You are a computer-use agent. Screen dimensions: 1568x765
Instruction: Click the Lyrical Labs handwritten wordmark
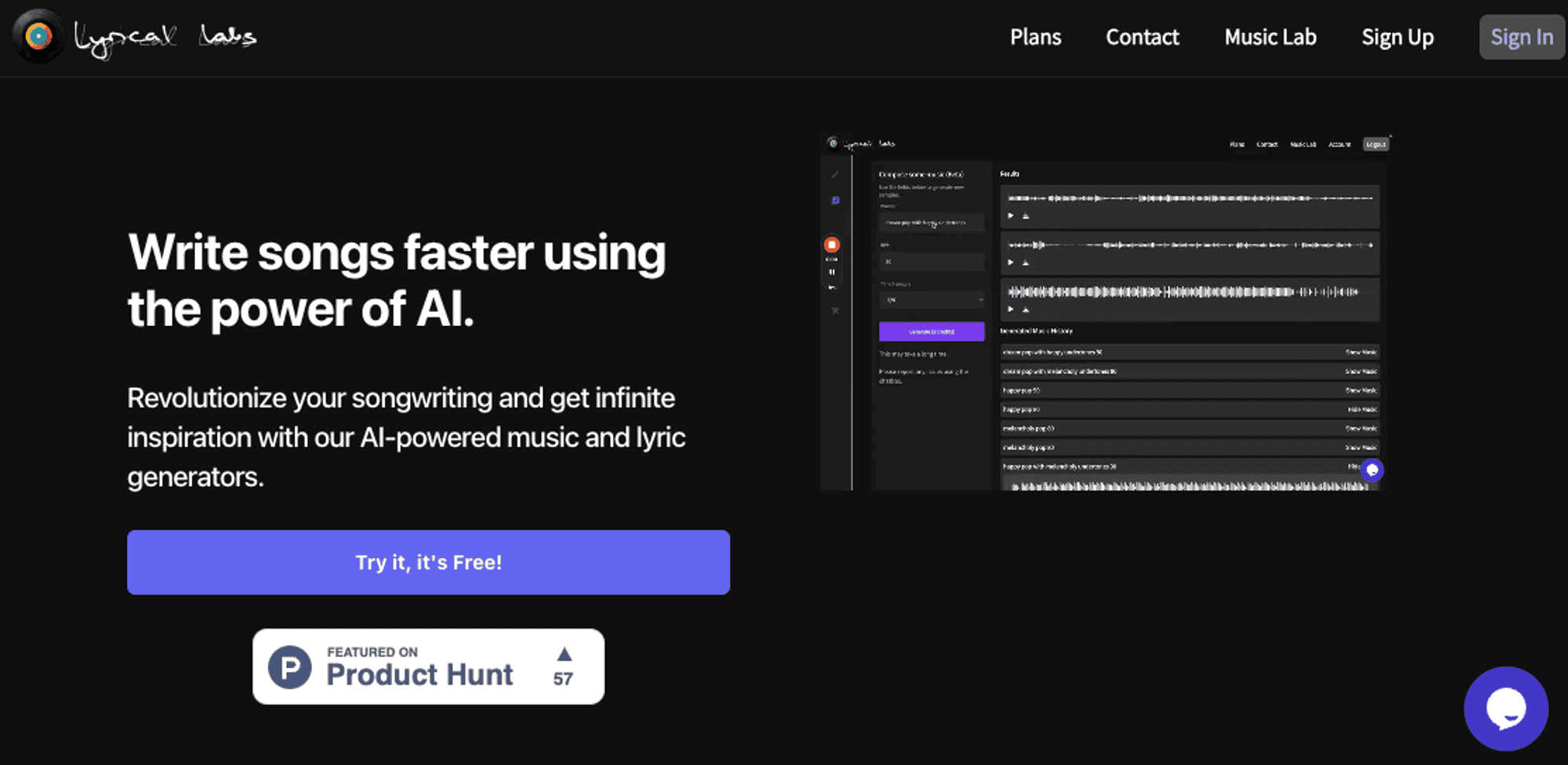coord(165,38)
